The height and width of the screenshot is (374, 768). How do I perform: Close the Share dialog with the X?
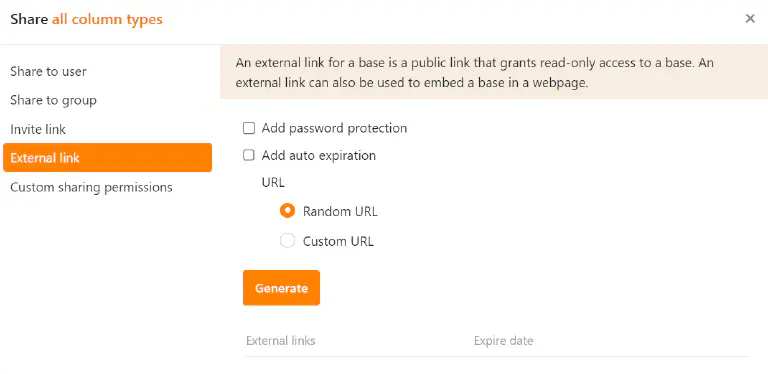[x=750, y=19]
